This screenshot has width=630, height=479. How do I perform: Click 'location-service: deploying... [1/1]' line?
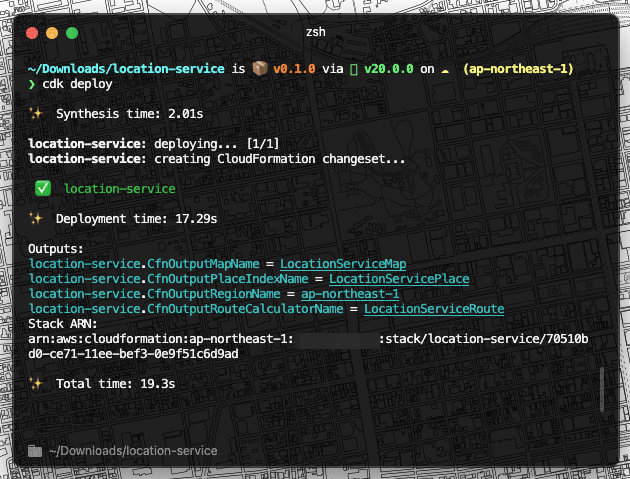pos(153,143)
